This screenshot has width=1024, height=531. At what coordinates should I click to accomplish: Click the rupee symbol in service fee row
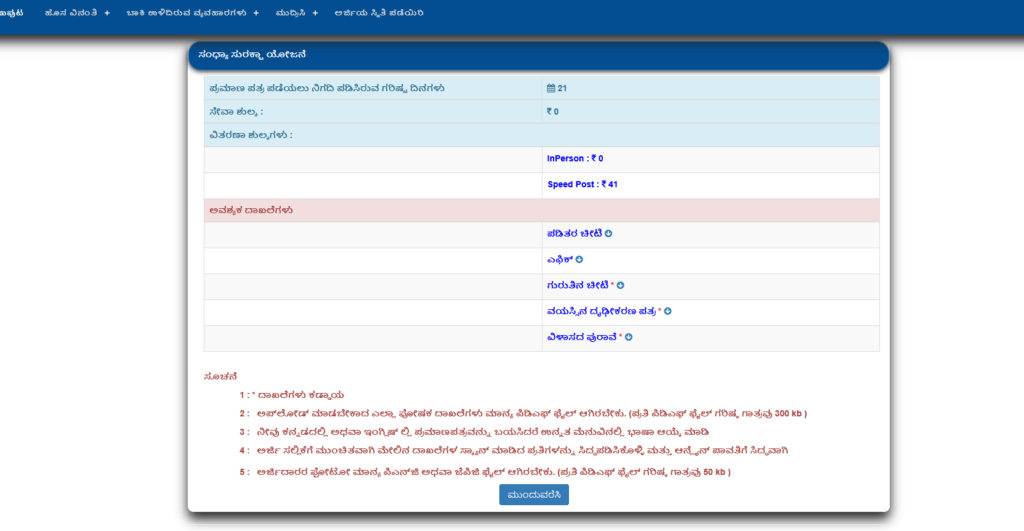point(549,112)
